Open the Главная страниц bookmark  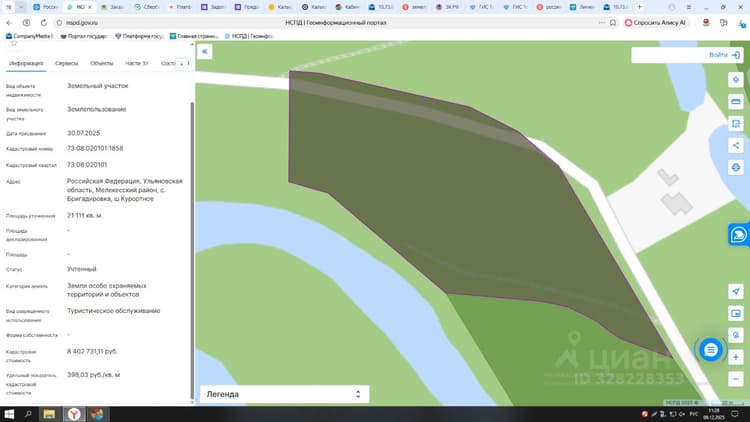tap(194, 36)
